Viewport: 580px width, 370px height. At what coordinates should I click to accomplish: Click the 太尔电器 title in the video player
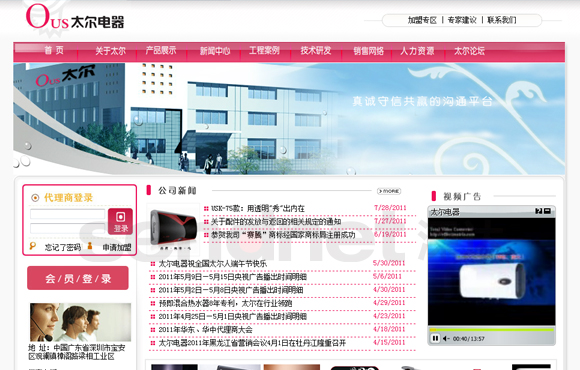tap(445, 212)
